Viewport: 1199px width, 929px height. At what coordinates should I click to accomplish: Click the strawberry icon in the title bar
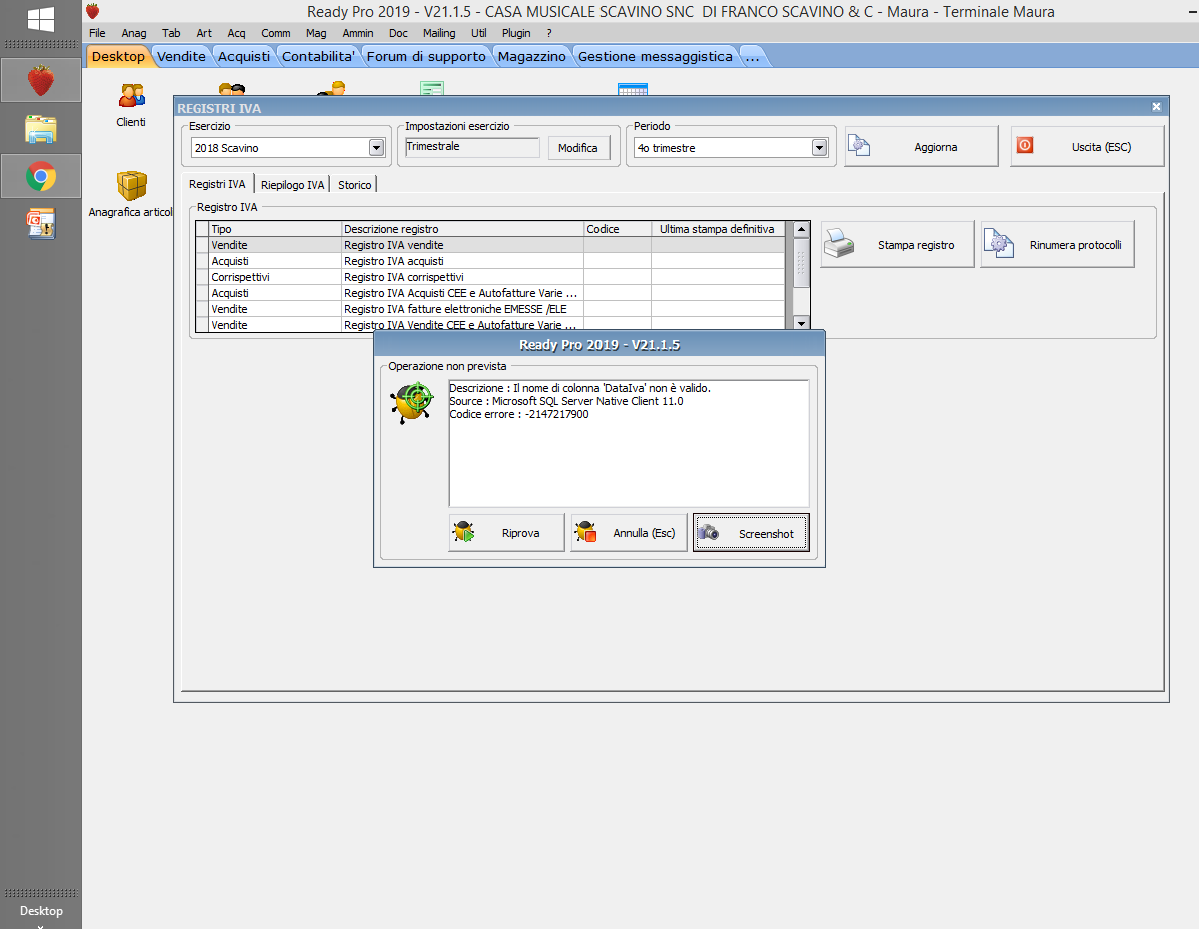coord(93,11)
